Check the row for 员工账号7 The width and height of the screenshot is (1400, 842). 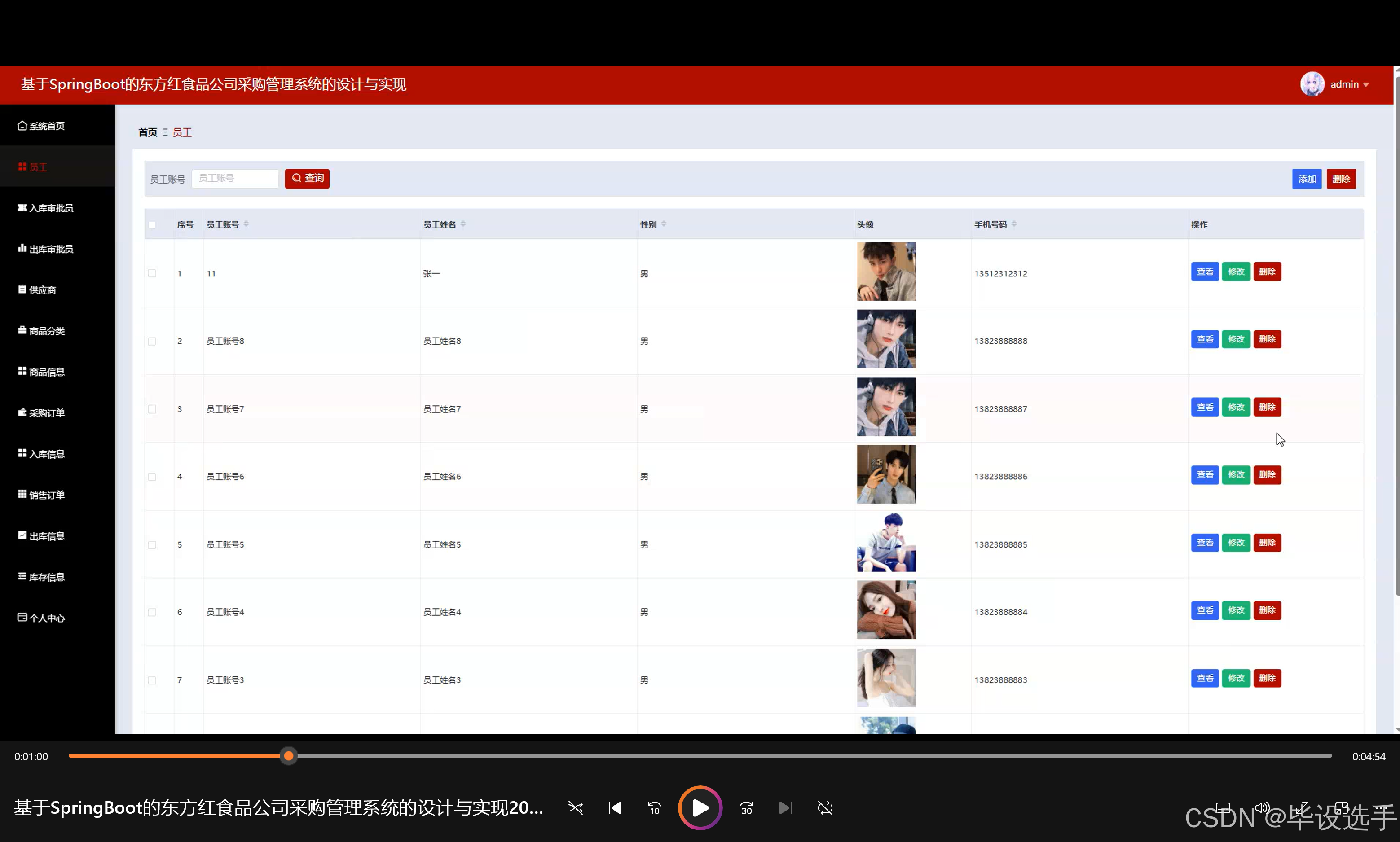coord(152,409)
